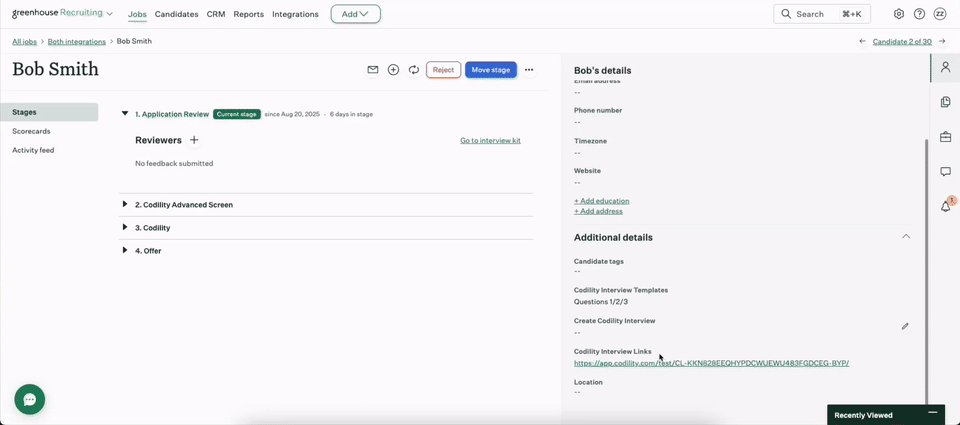The width and height of the screenshot is (960, 425).
Task: Click the Bob Smith candidate name heading
Action: [x=55, y=69]
